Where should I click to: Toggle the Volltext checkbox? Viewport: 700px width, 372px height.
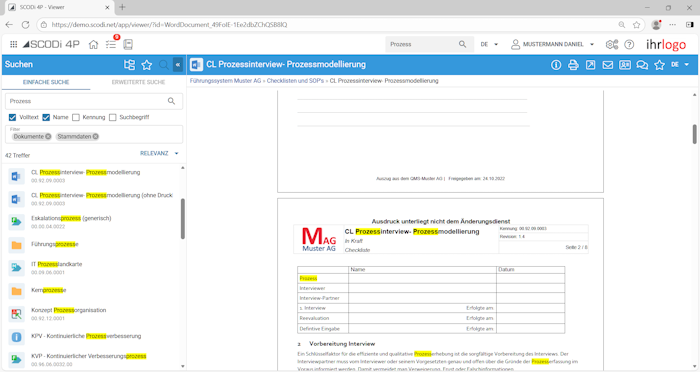click(12, 117)
